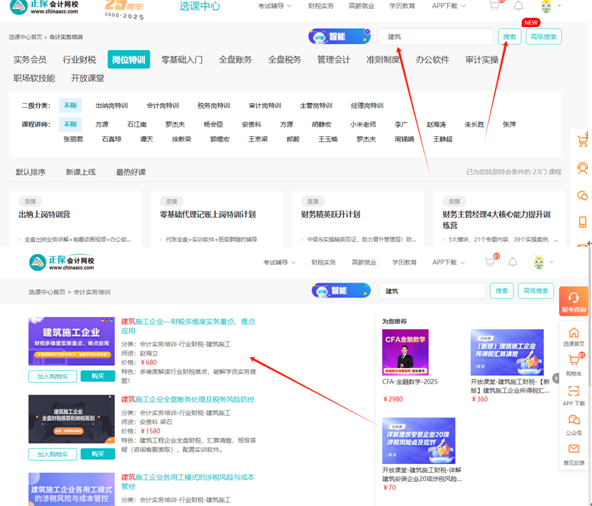The height and width of the screenshot is (506, 592).
Task: Click WeChat bubble icon on filter page sidebar
Action: (x=582, y=195)
